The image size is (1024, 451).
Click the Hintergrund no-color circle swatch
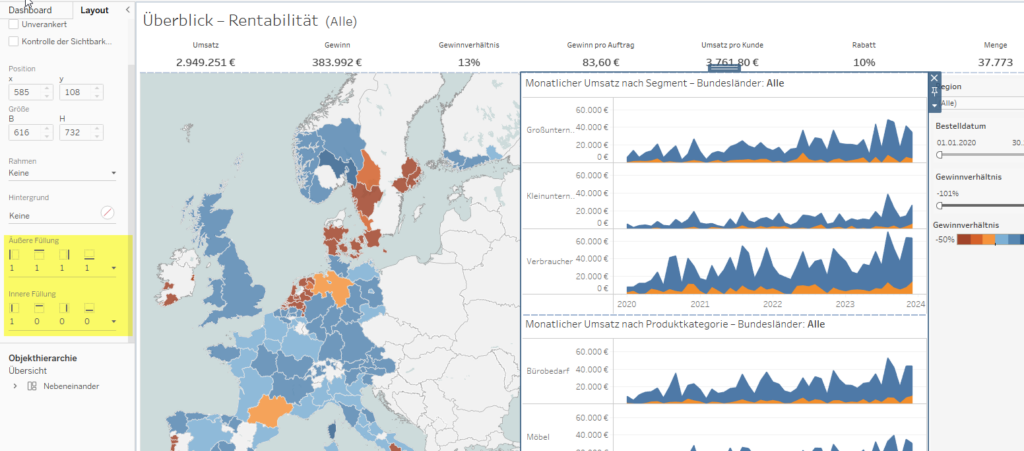108,213
